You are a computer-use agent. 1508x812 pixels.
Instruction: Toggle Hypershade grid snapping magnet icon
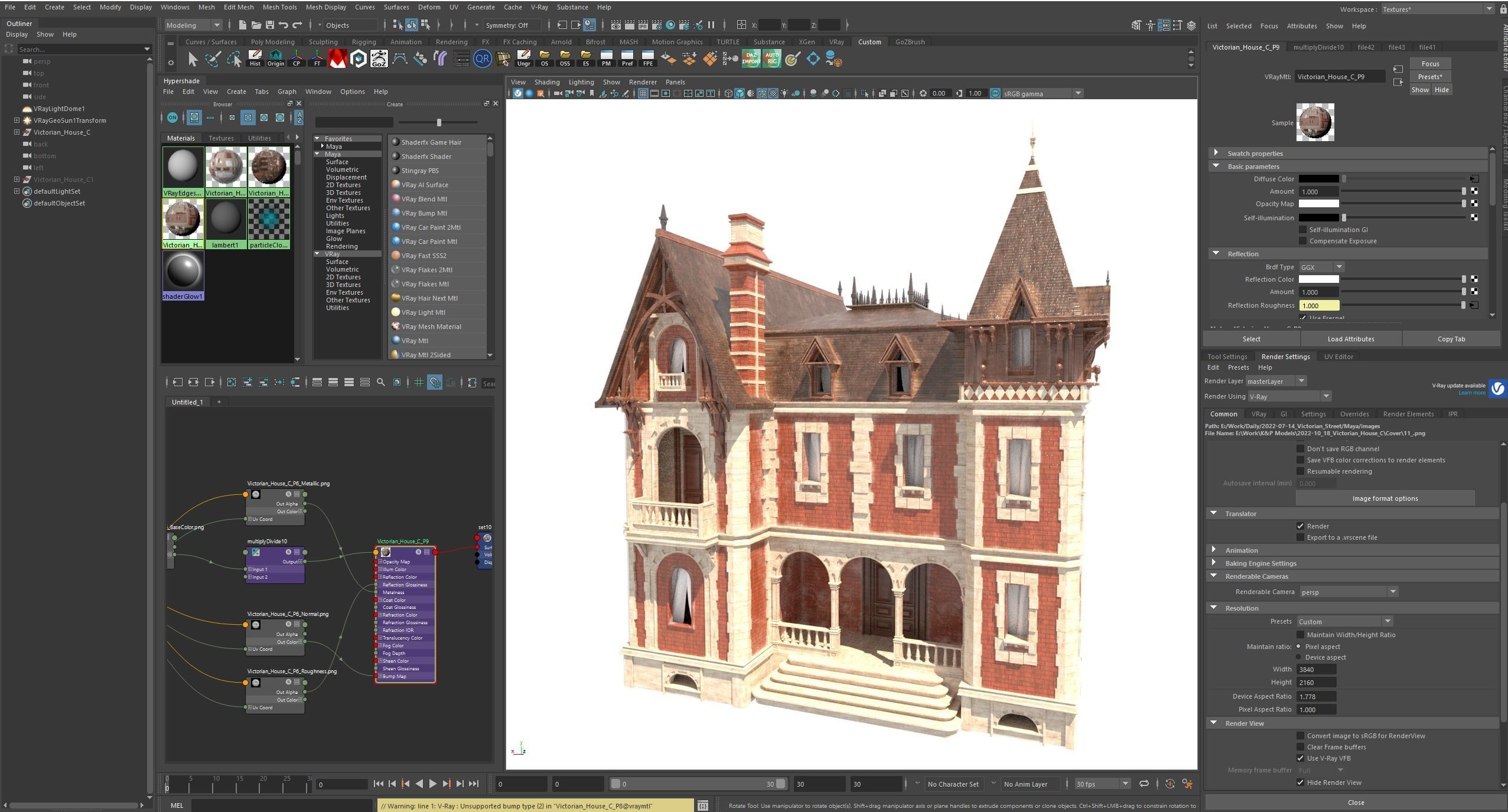(x=434, y=383)
